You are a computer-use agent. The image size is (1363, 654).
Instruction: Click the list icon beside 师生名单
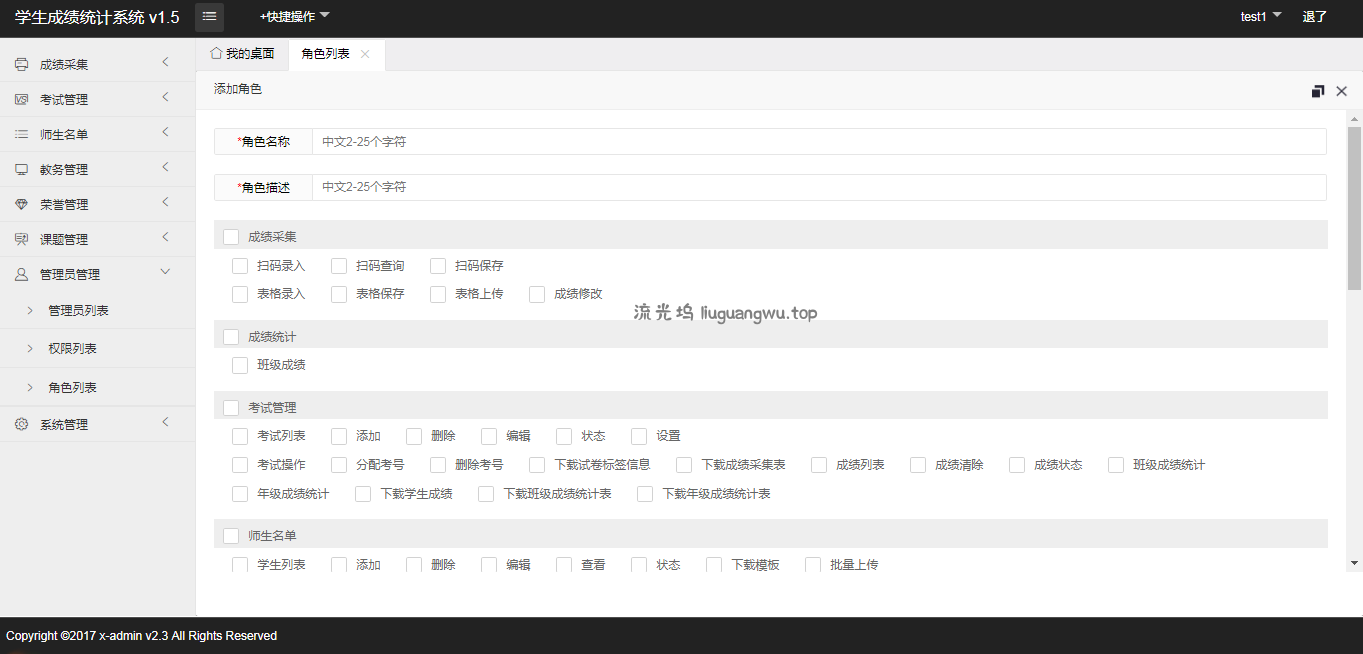pos(21,135)
